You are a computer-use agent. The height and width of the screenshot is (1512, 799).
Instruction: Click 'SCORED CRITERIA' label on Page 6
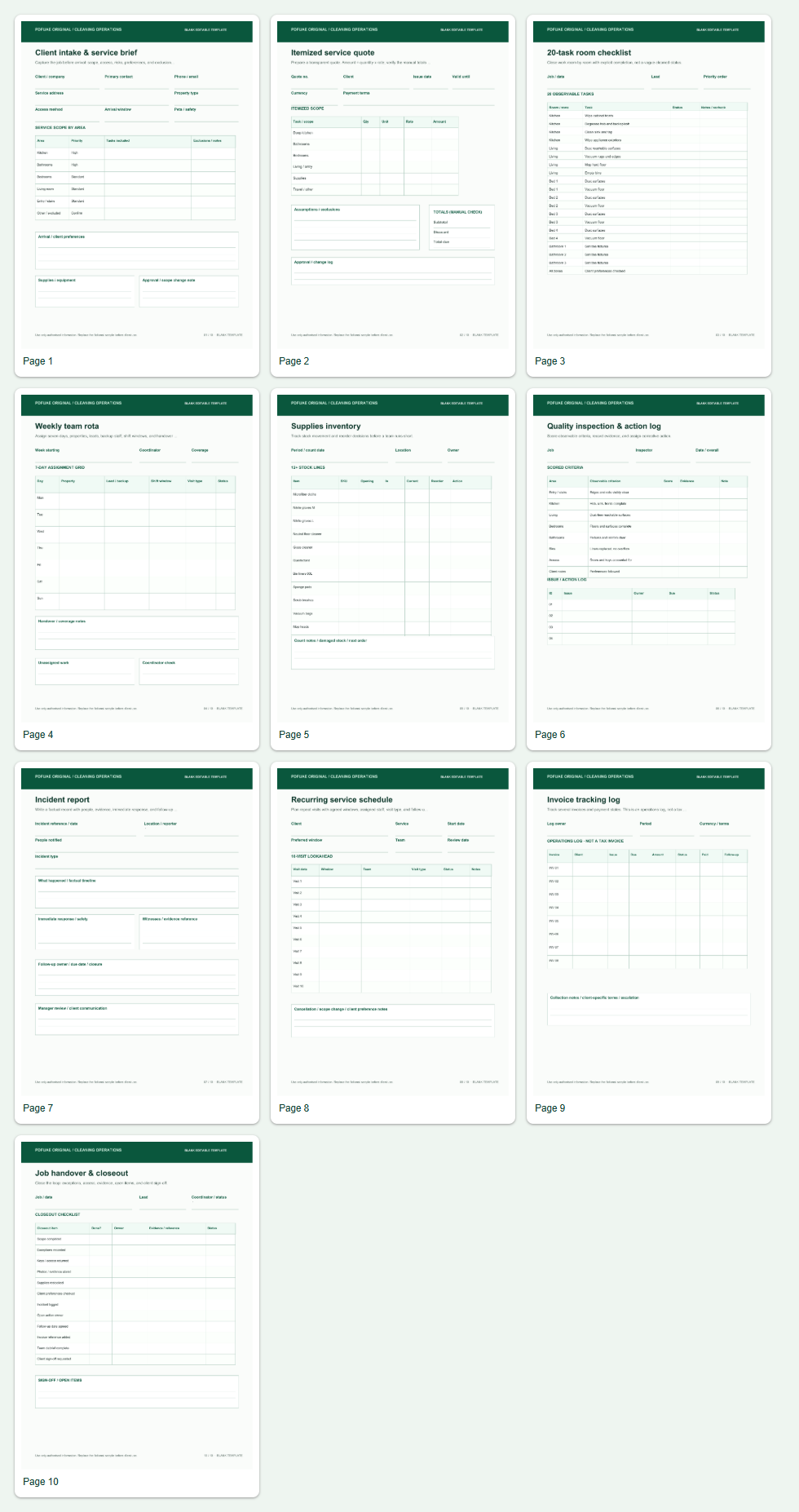[x=565, y=467]
